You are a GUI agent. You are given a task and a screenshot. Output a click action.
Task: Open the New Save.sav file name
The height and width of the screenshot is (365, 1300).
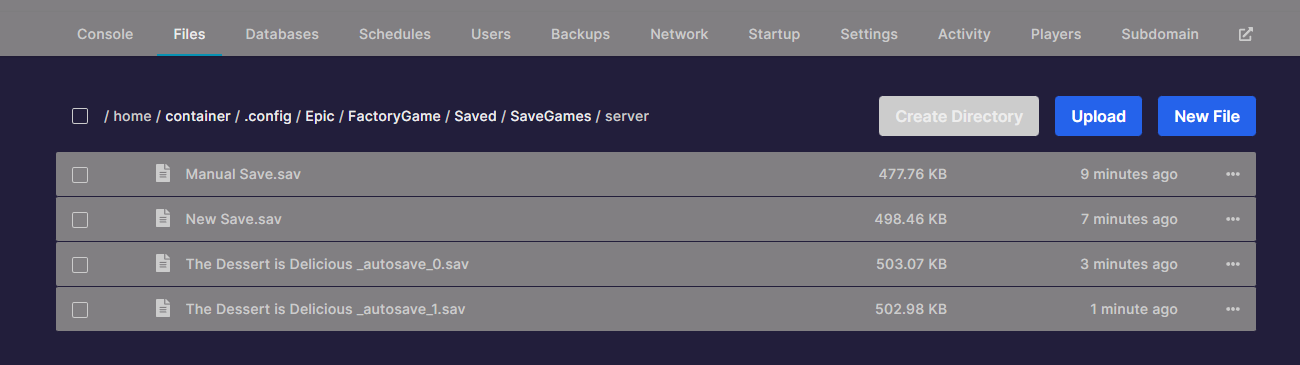pos(234,219)
